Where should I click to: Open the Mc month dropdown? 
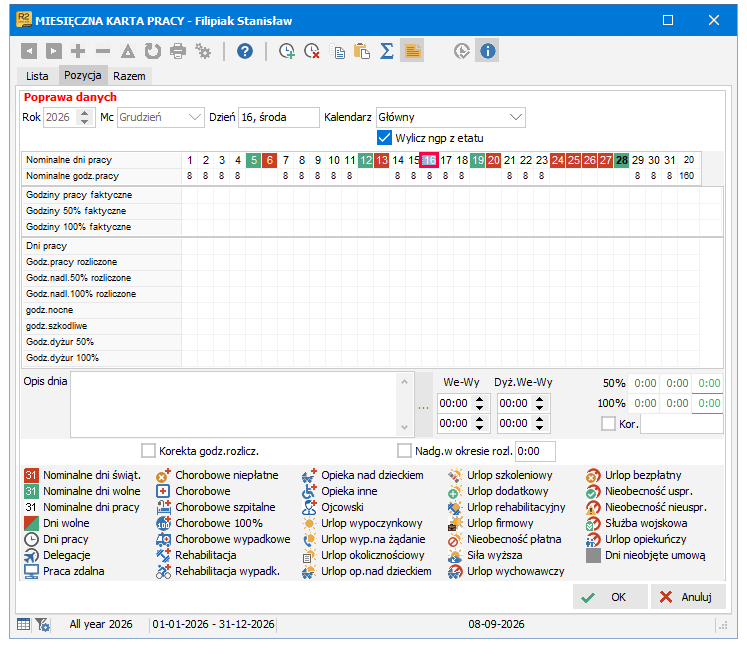click(x=194, y=117)
